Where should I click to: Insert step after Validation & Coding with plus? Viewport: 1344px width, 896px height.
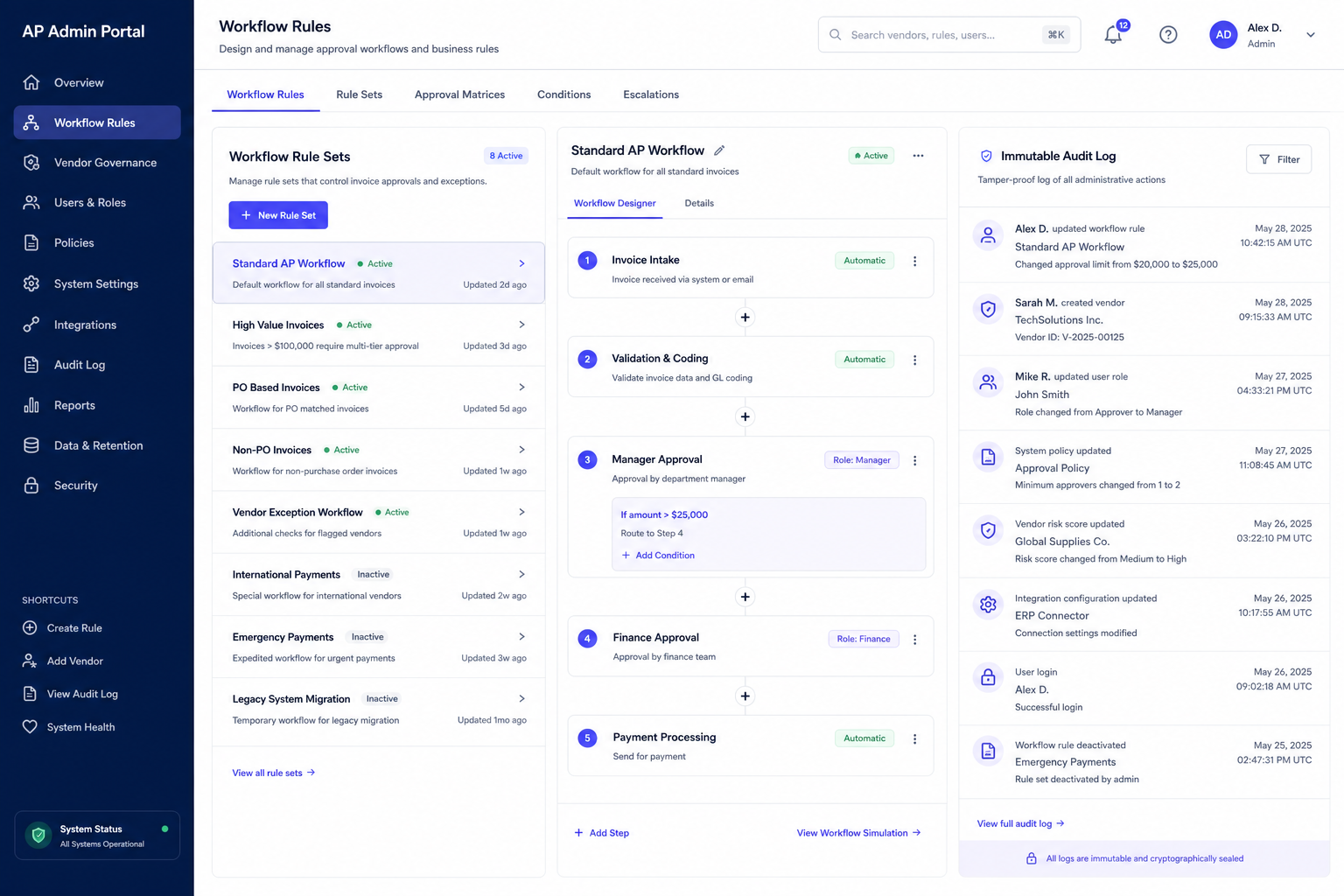[745, 416]
